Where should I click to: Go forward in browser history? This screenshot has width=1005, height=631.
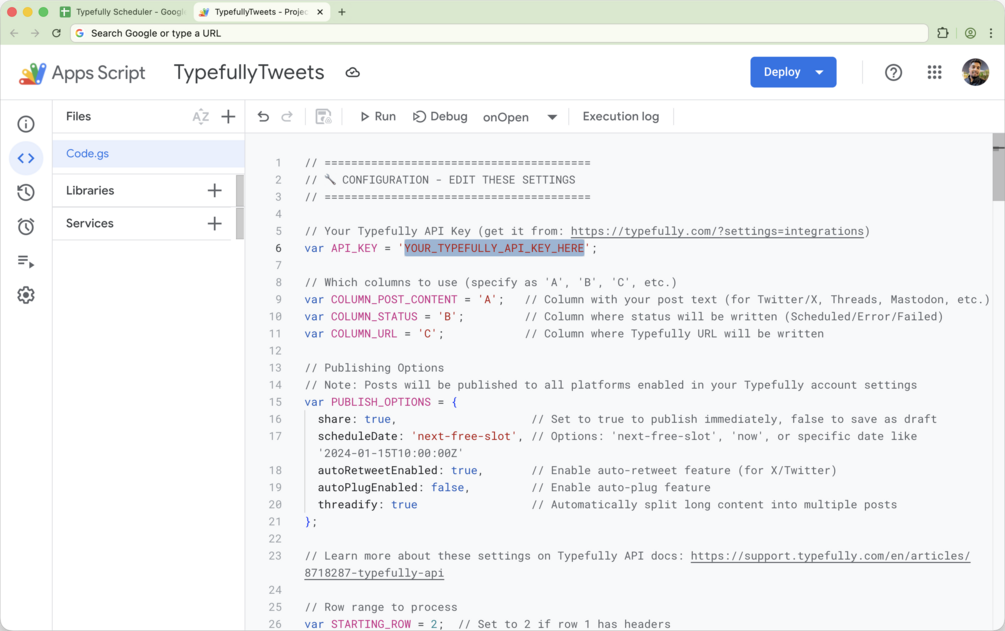(x=35, y=33)
